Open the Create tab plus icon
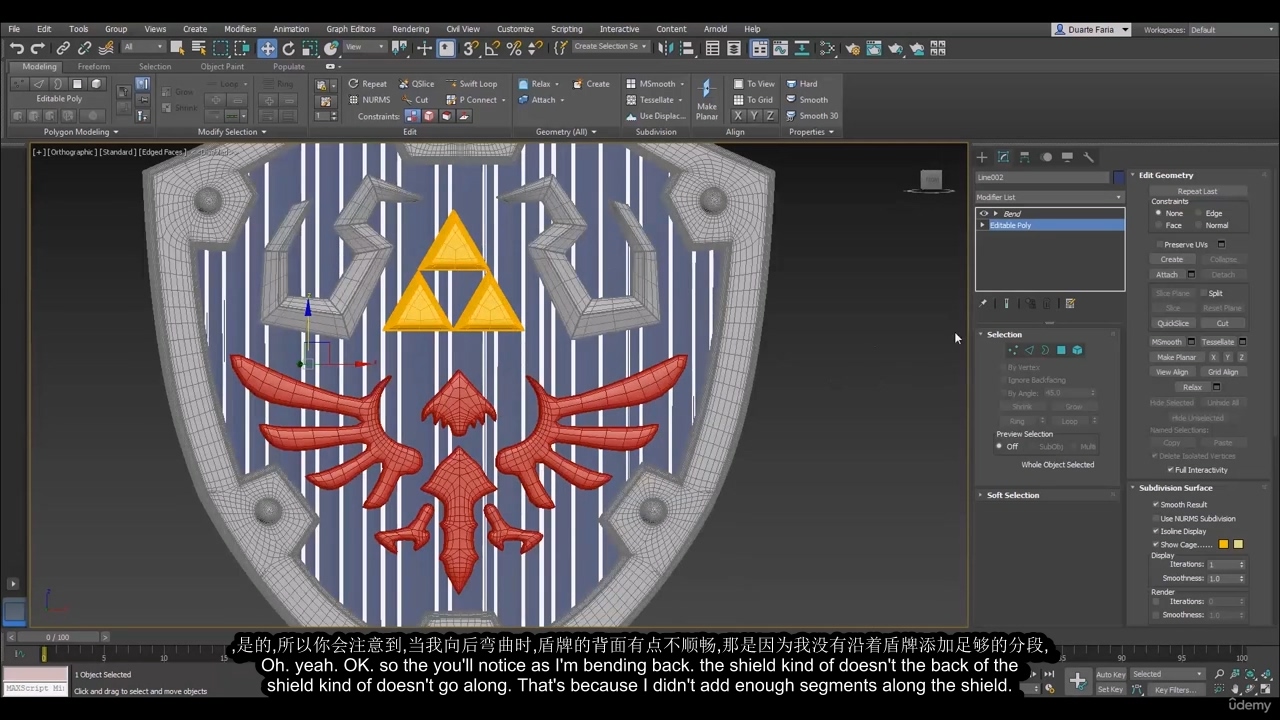 tap(982, 157)
